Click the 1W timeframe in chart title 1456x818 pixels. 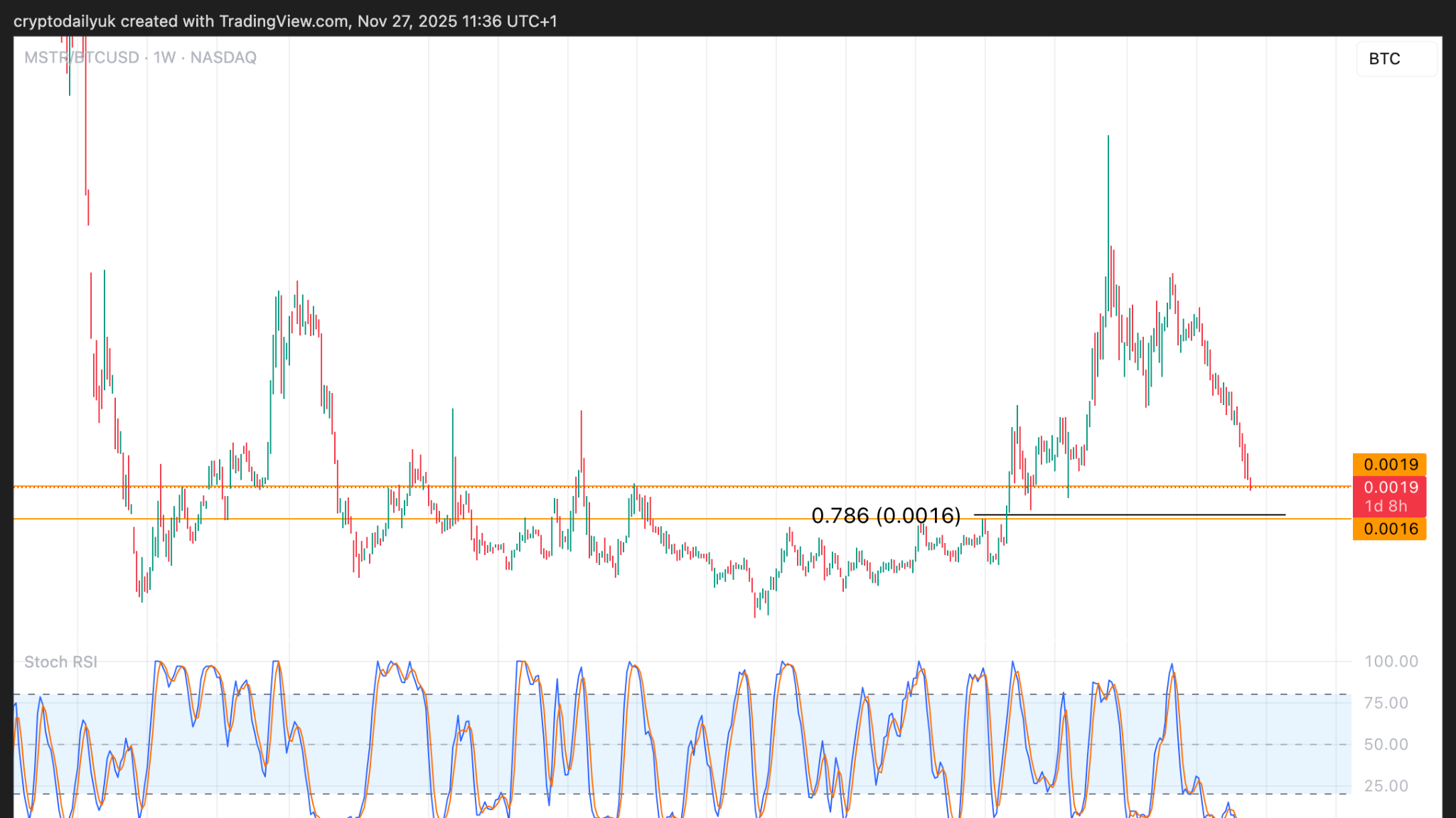(x=164, y=58)
